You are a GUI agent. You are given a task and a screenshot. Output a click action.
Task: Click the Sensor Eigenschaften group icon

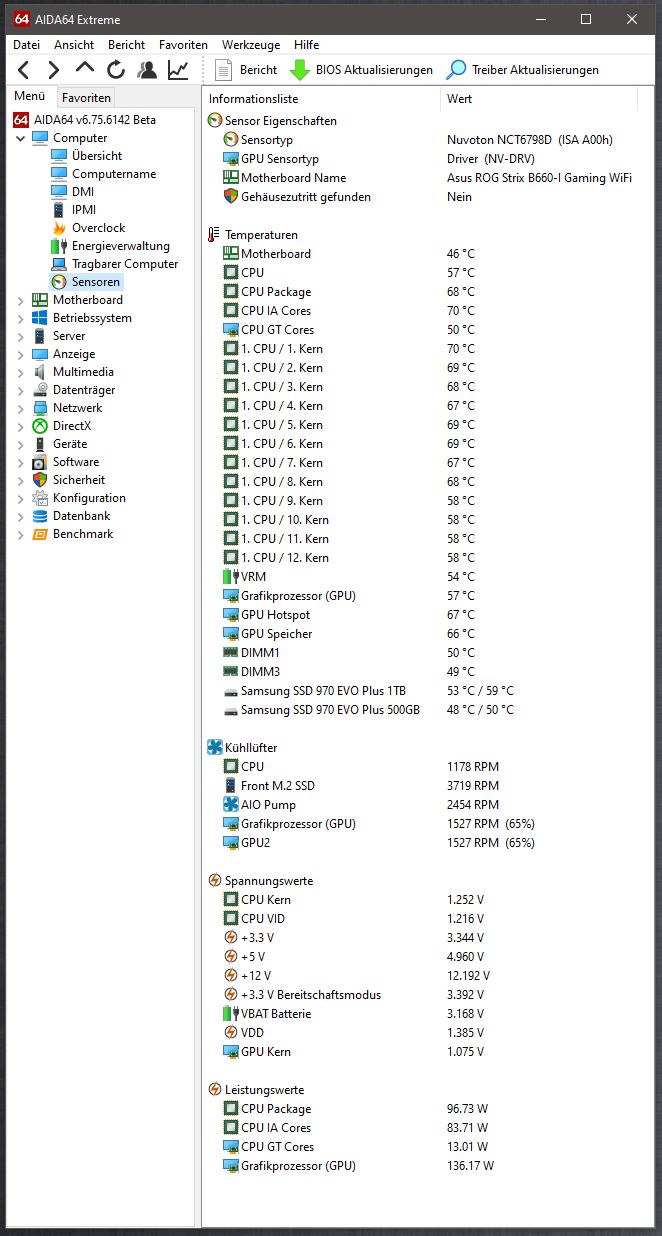tap(215, 121)
